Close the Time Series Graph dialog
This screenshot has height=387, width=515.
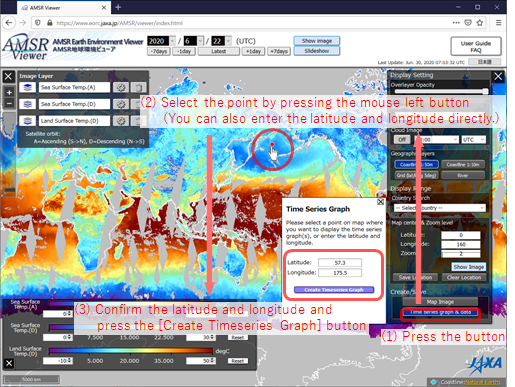380,202
